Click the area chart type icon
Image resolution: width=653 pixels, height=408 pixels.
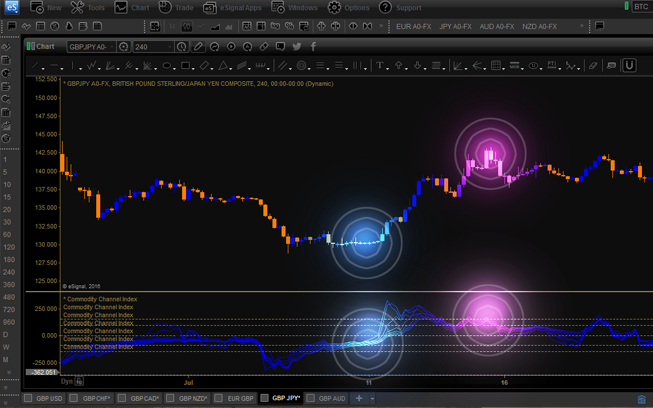(215, 27)
